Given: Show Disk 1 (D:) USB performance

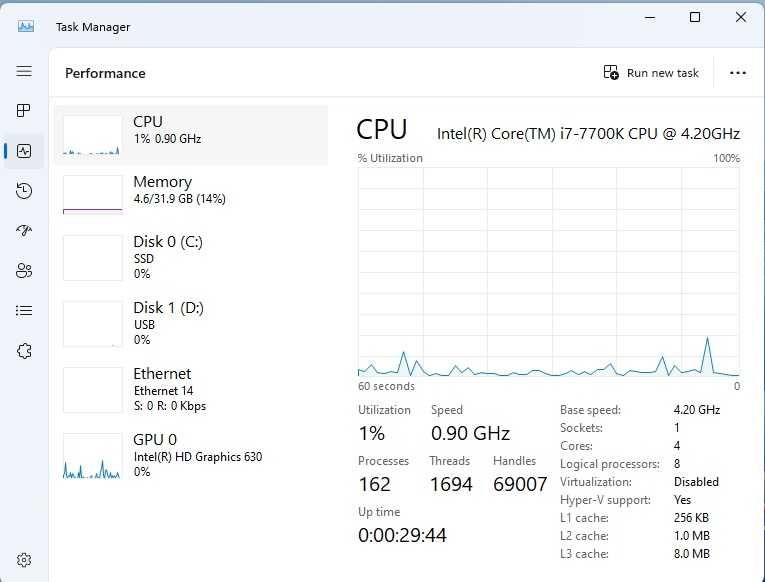Looking at the screenshot, I should click(x=190, y=323).
